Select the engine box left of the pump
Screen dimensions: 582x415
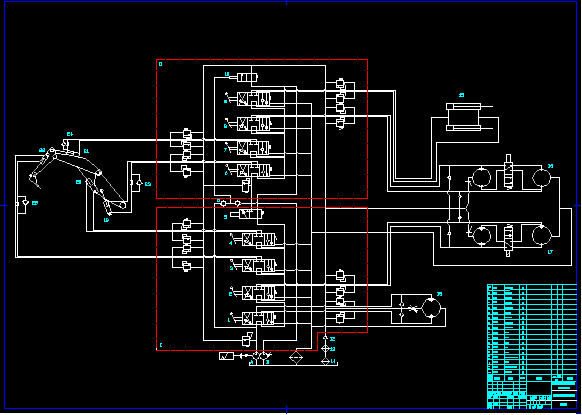pos(226,356)
